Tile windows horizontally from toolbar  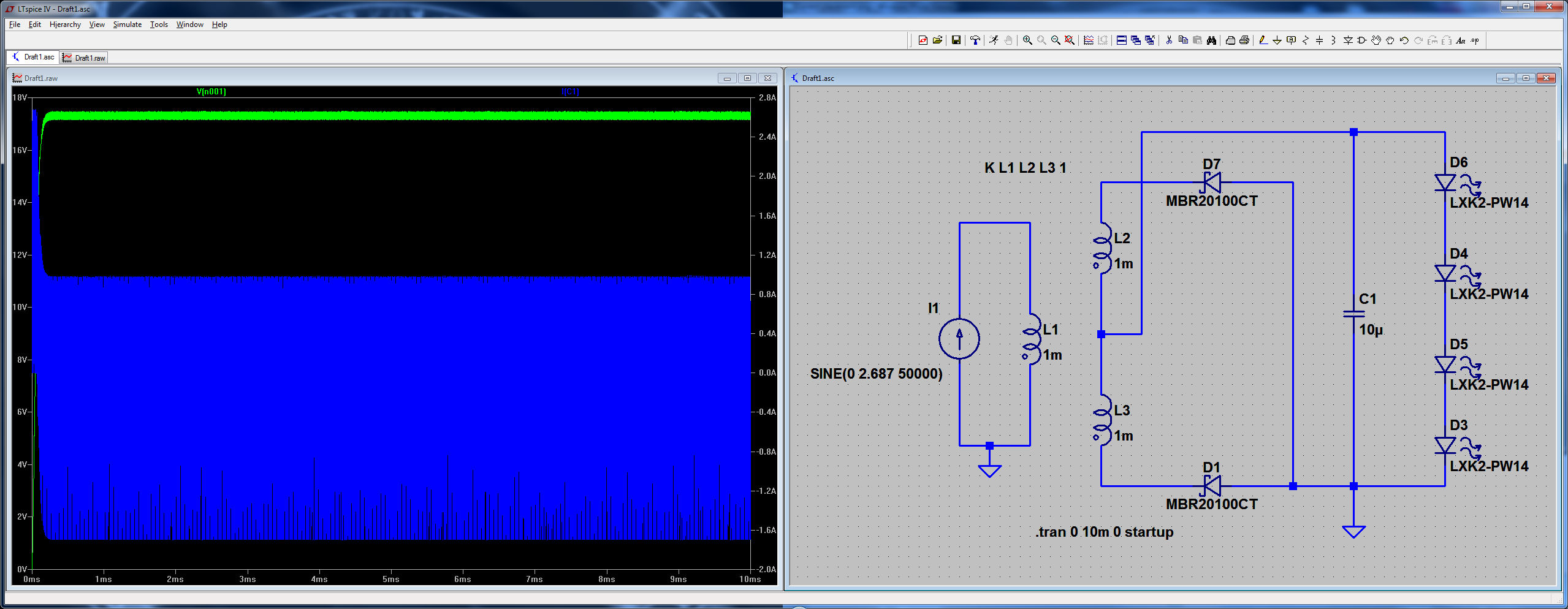1122,40
